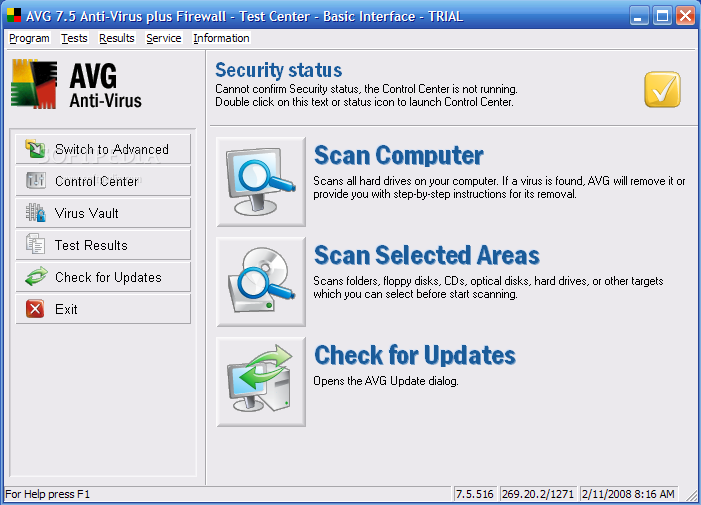
Task: View Test Results from the sidebar
Action: pyautogui.click(x=103, y=245)
